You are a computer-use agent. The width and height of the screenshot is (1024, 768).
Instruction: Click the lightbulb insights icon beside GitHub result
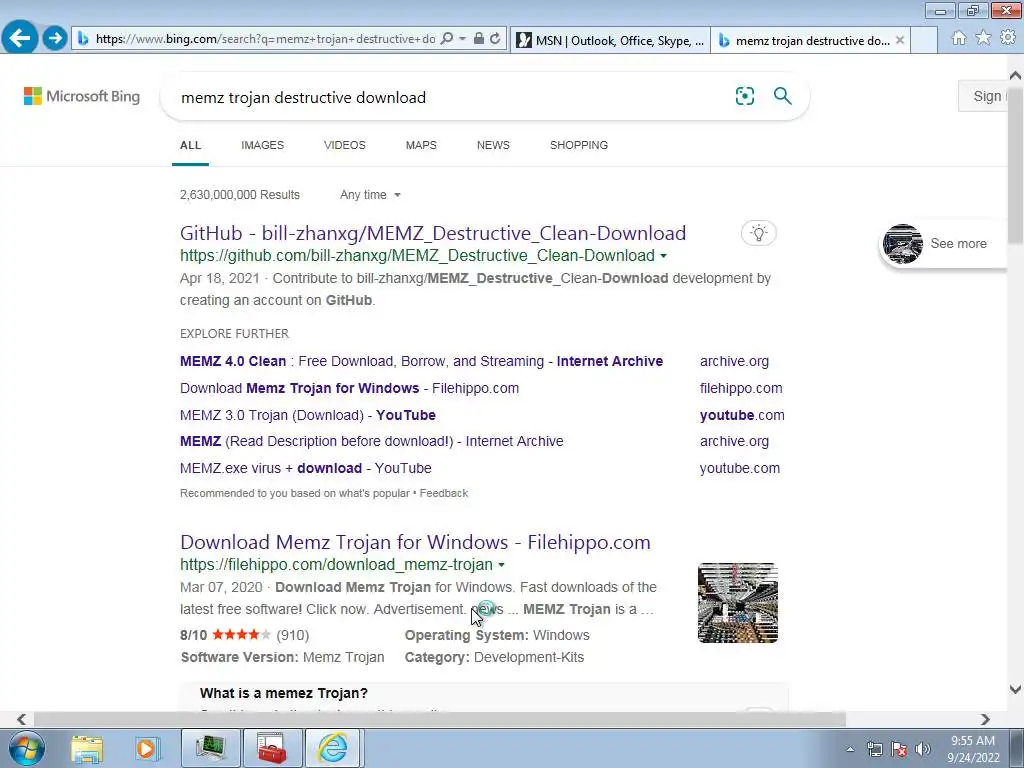(x=758, y=233)
